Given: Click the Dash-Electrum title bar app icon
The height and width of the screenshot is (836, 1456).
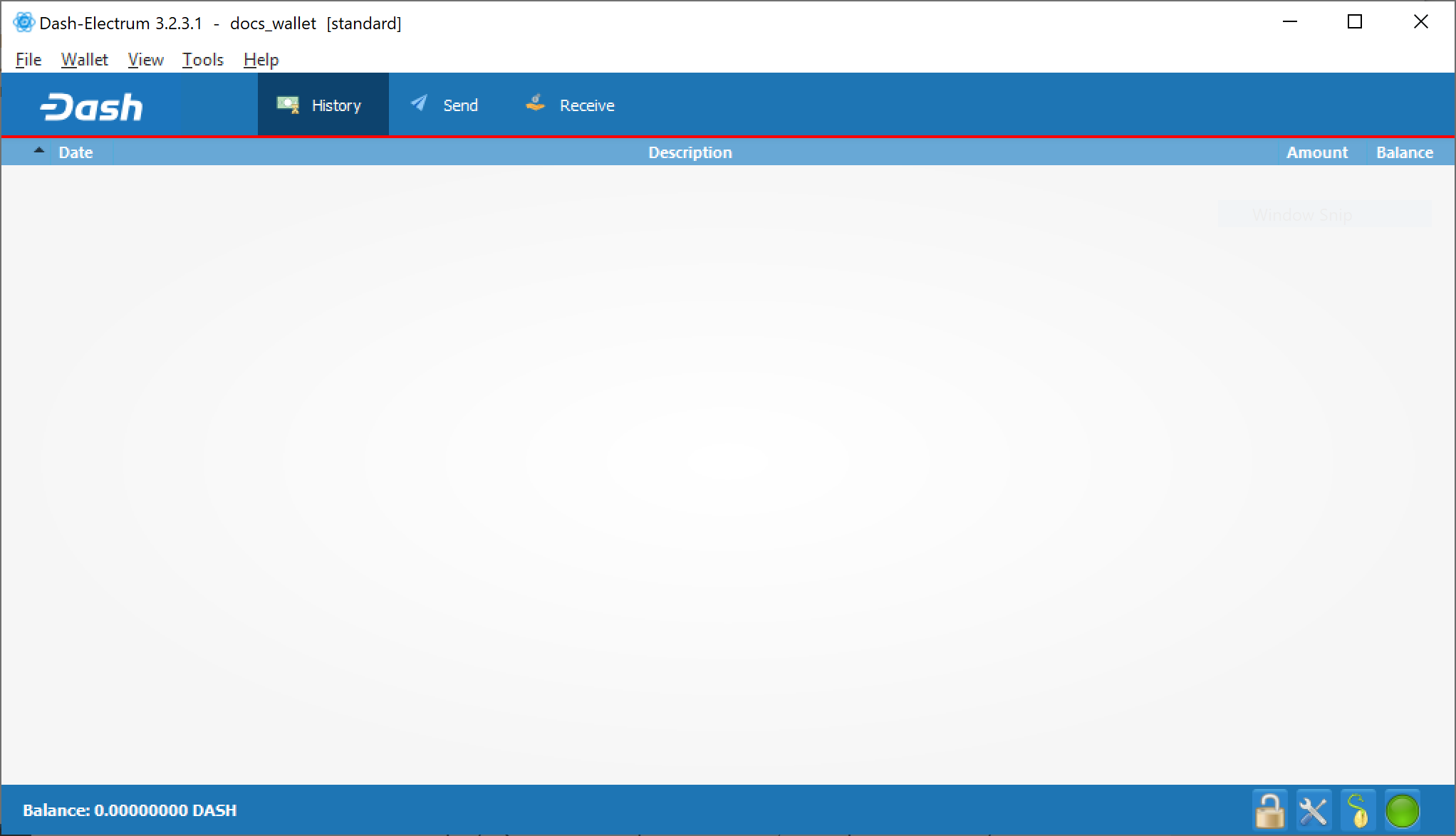Looking at the screenshot, I should click(x=24, y=23).
